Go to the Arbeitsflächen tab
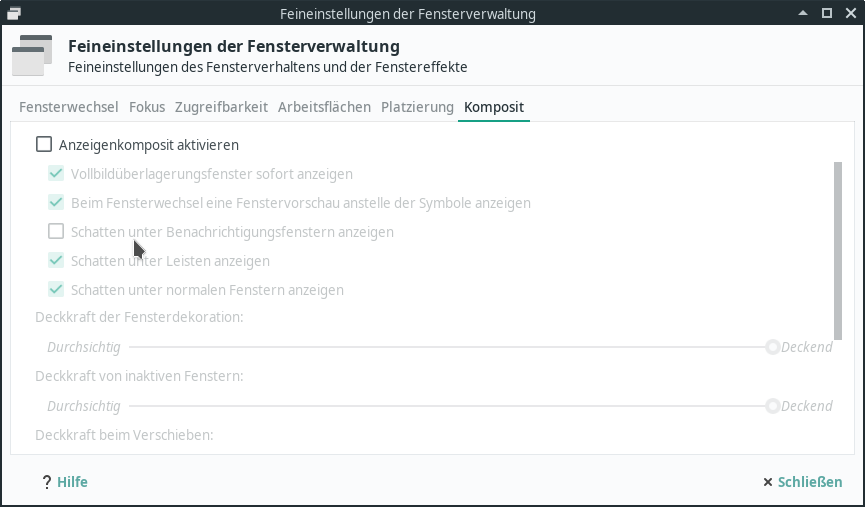Image resolution: width=865 pixels, height=507 pixels. click(324, 107)
